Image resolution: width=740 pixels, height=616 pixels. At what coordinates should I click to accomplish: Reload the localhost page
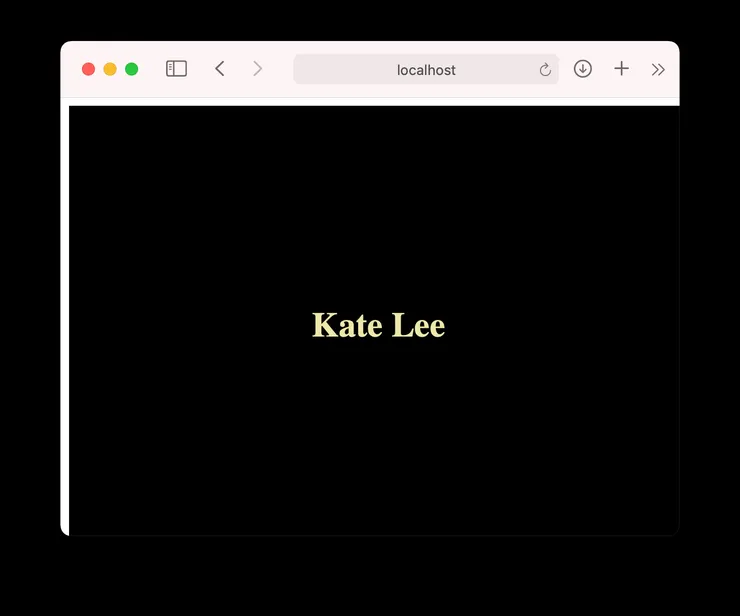tap(545, 70)
